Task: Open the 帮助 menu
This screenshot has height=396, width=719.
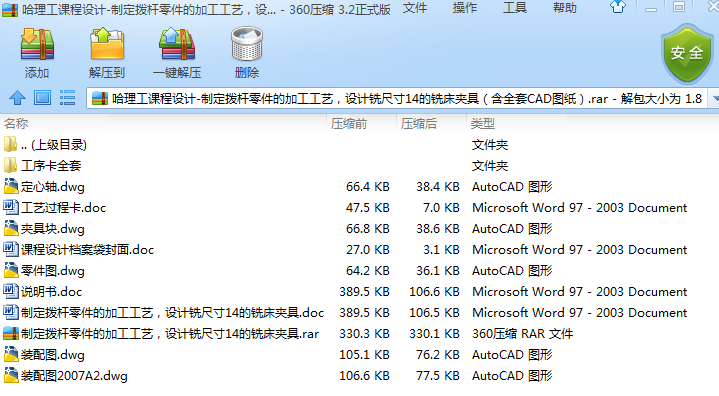Action: [564, 8]
